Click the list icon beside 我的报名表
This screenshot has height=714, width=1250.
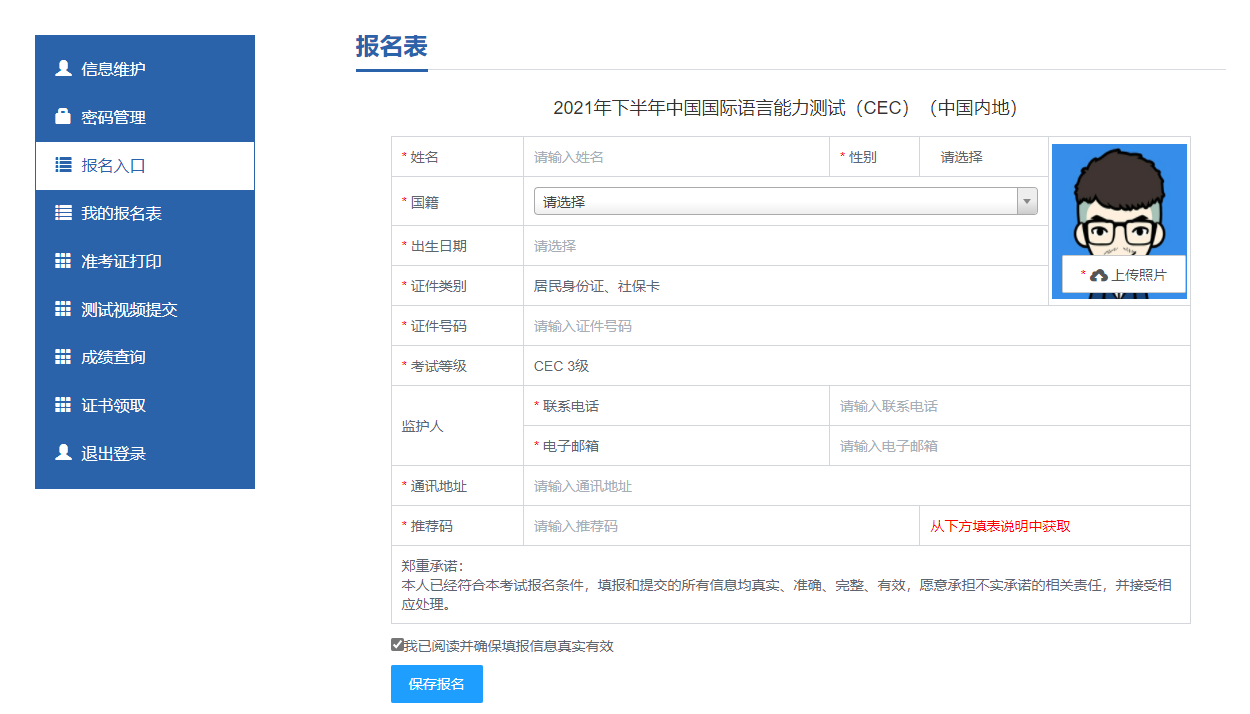click(x=63, y=213)
